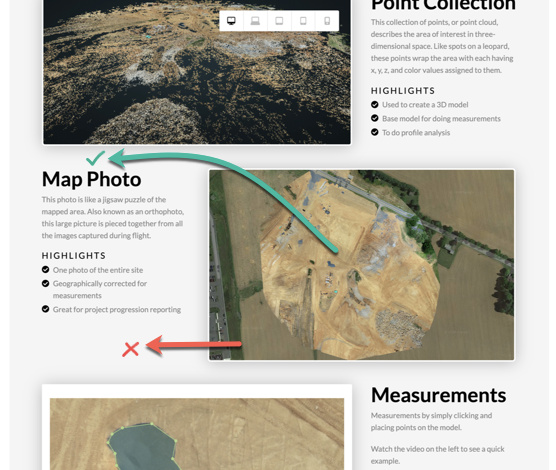The image size is (556, 470).
Task: Choose the landscape tablet preview icon
Action: [279, 21]
